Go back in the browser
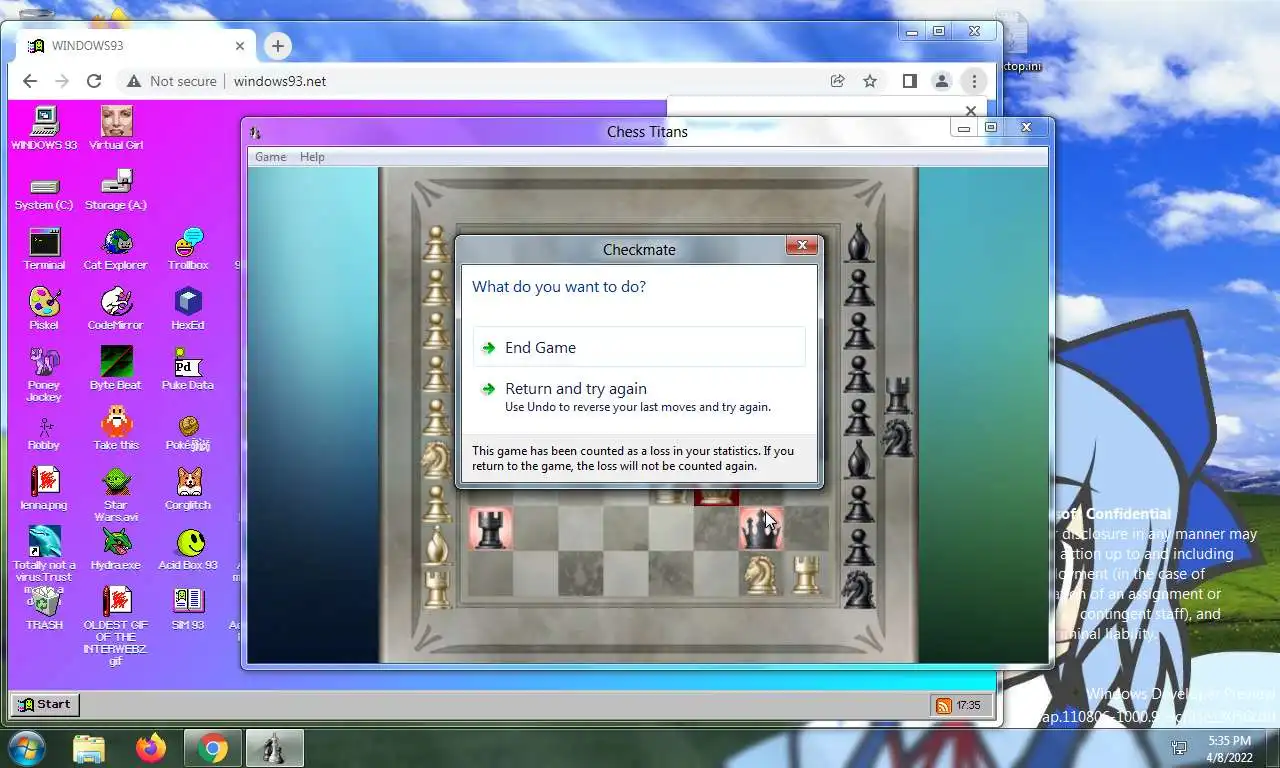This screenshot has height=768, width=1280. click(29, 81)
